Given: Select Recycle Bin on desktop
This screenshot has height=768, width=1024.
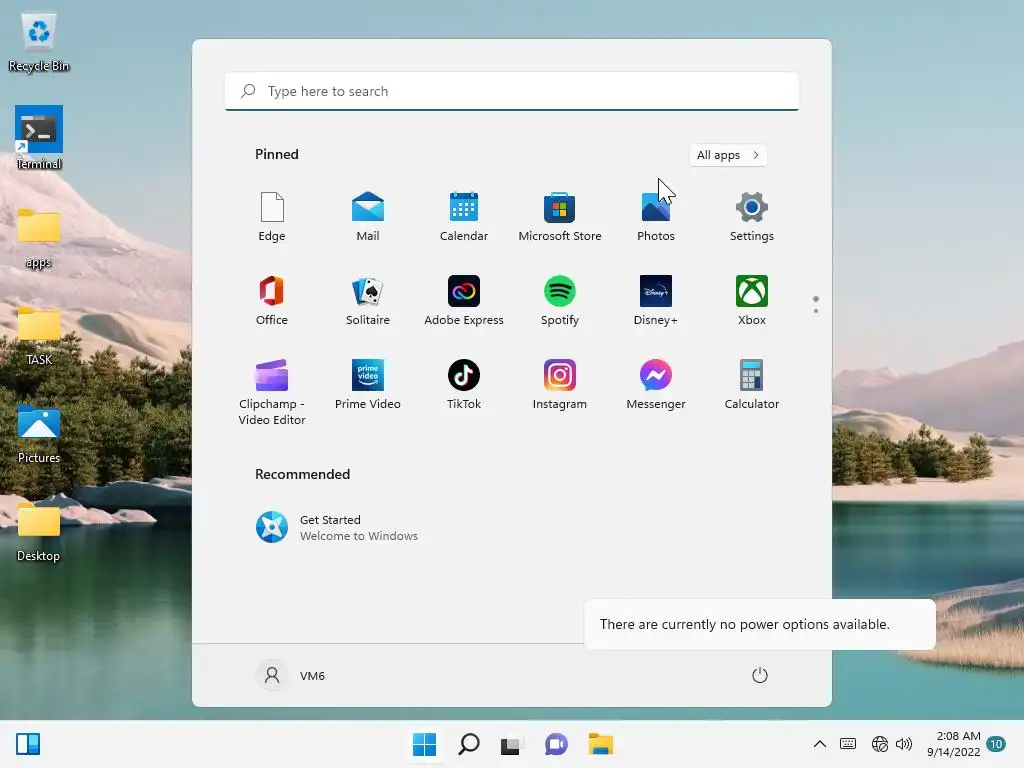Looking at the screenshot, I should pos(39,42).
